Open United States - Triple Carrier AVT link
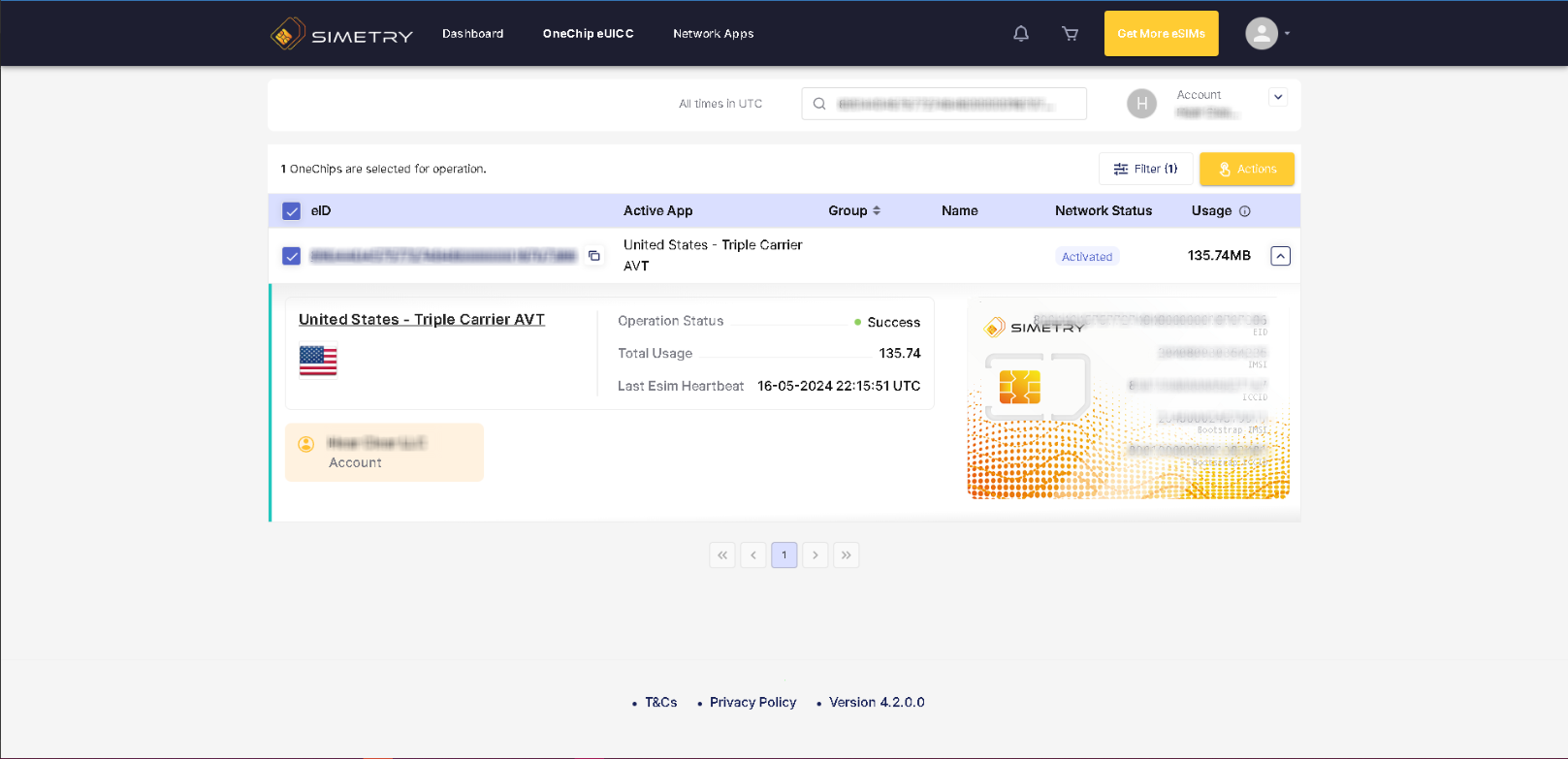Image resolution: width=1568 pixels, height=759 pixels. (x=422, y=320)
